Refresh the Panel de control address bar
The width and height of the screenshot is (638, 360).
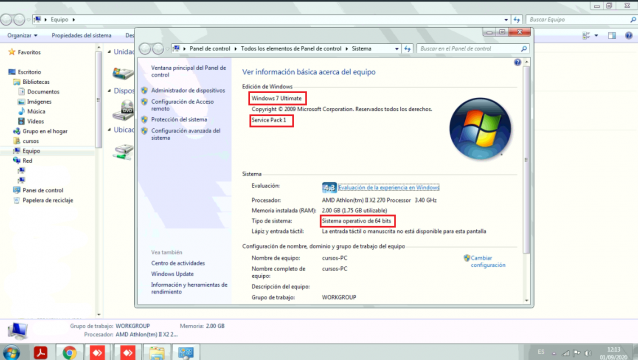pos(407,49)
